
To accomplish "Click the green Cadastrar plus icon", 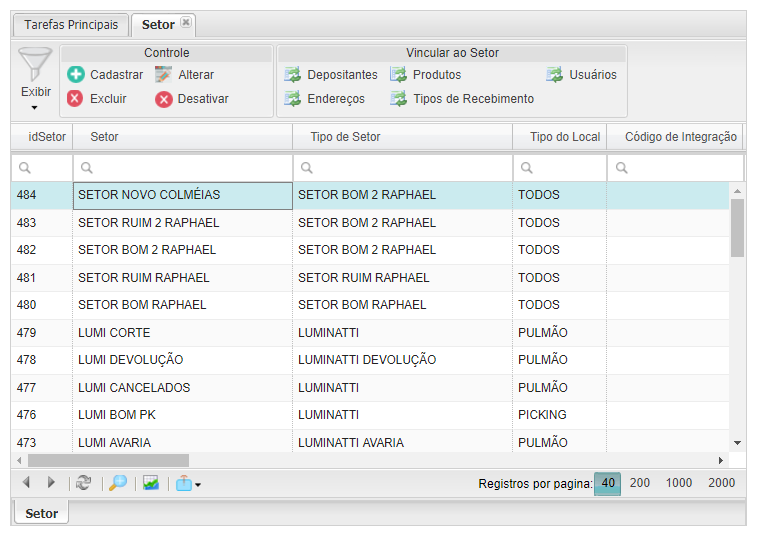I will (x=75, y=74).
